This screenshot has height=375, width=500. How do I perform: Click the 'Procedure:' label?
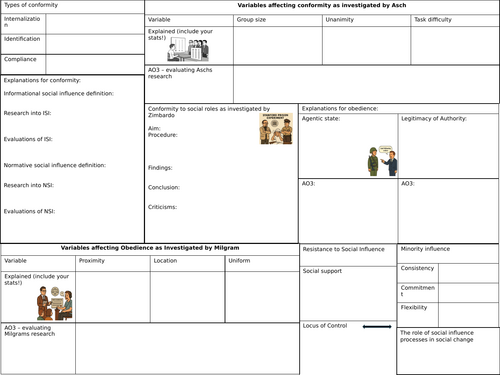(x=163, y=135)
